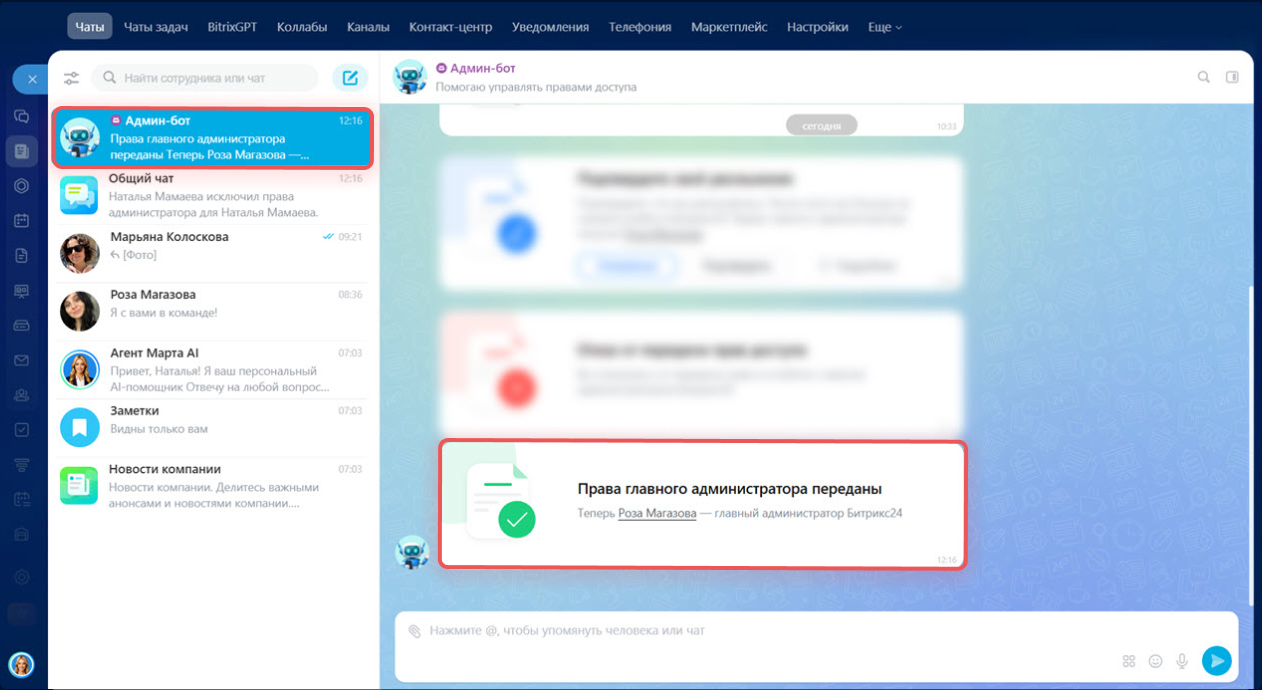Open the apps grid icon in message box

pyautogui.click(x=1129, y=661)
